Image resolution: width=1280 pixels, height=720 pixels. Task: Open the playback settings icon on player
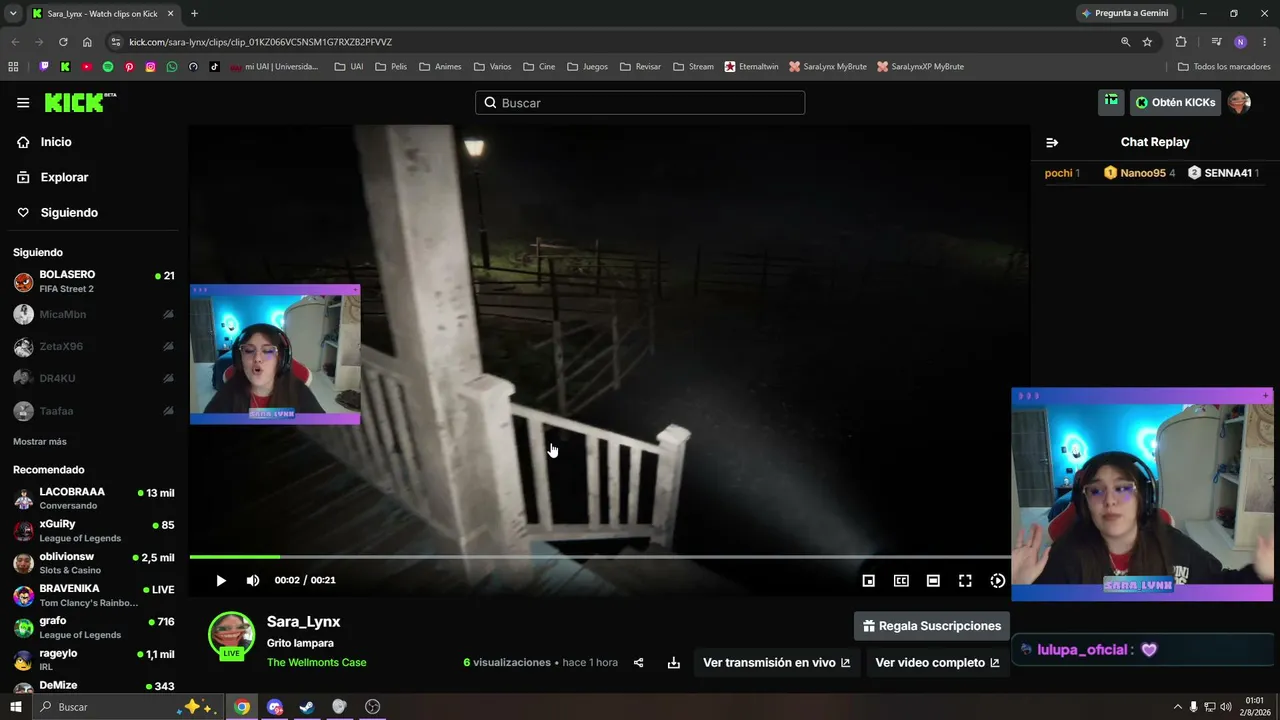tap(997, 581)
